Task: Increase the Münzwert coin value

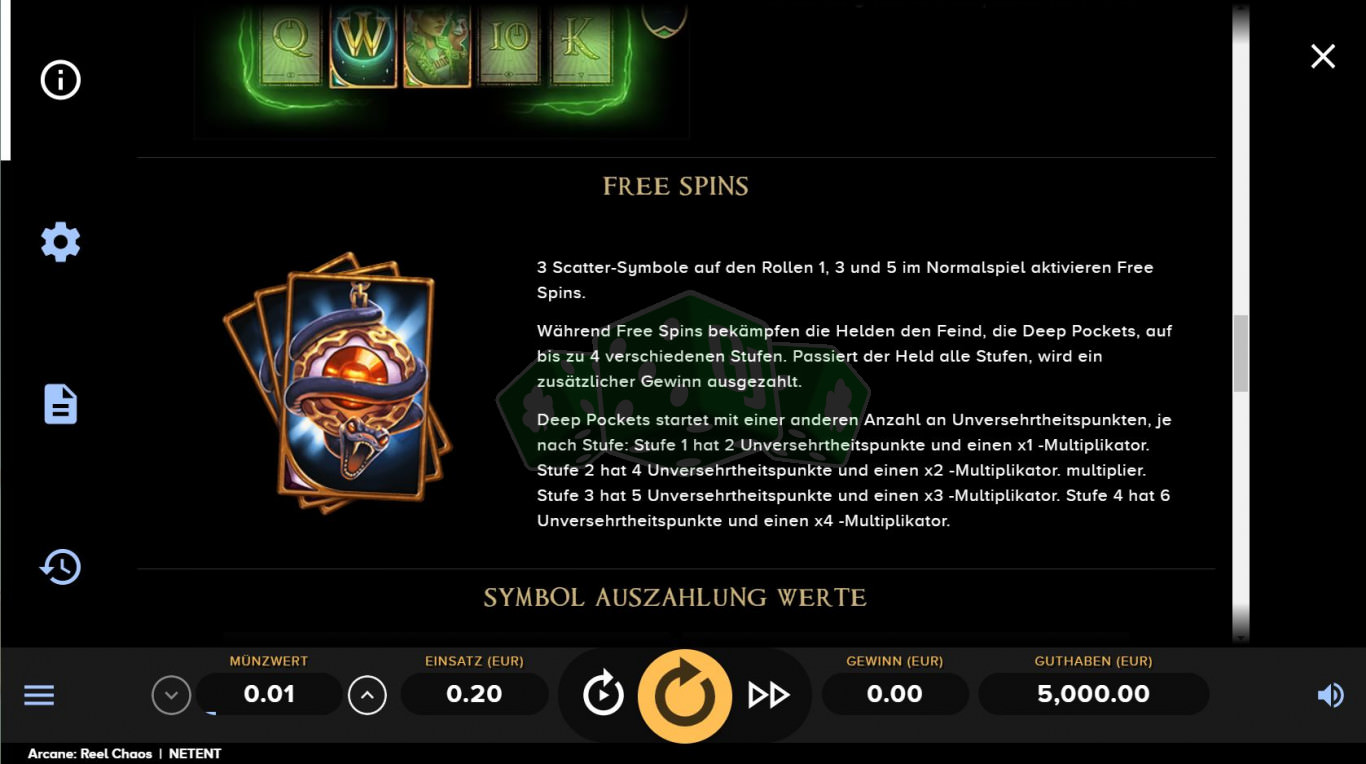Action: [367, 695]
